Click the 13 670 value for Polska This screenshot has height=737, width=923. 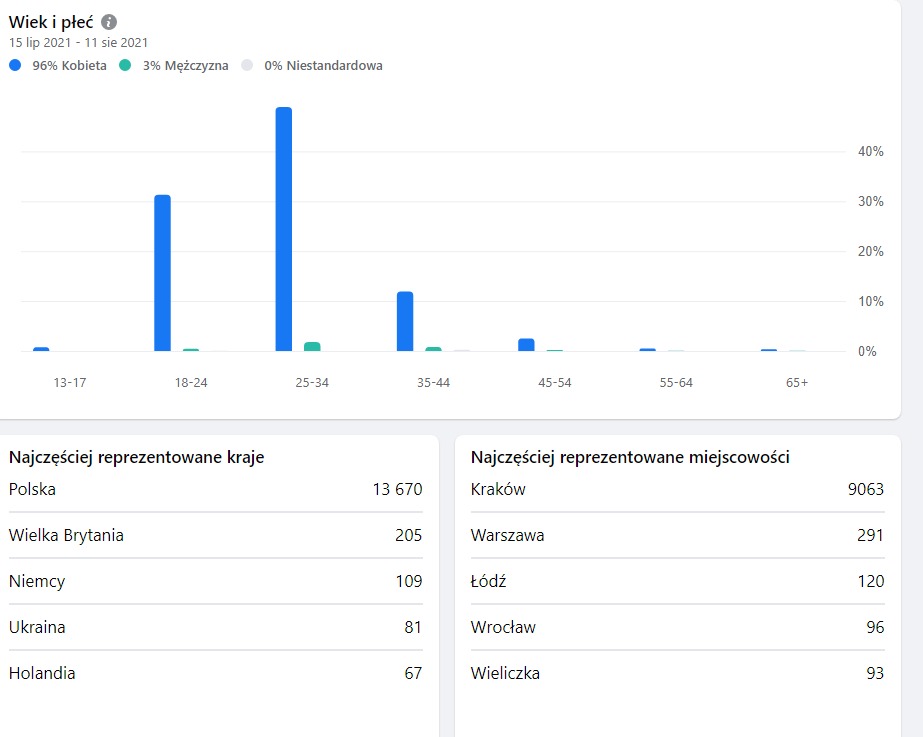(397, 489)
